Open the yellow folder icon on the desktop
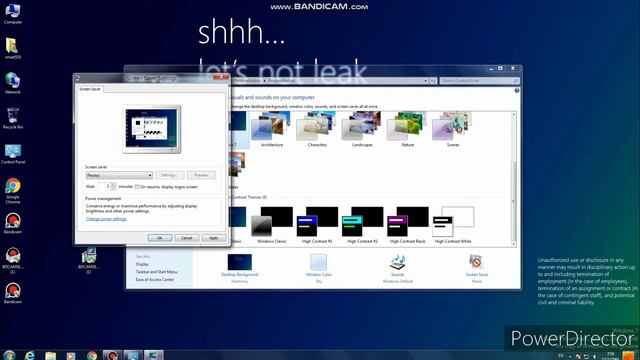Screen dimensions: 640x360 click(x=13, y=48)
